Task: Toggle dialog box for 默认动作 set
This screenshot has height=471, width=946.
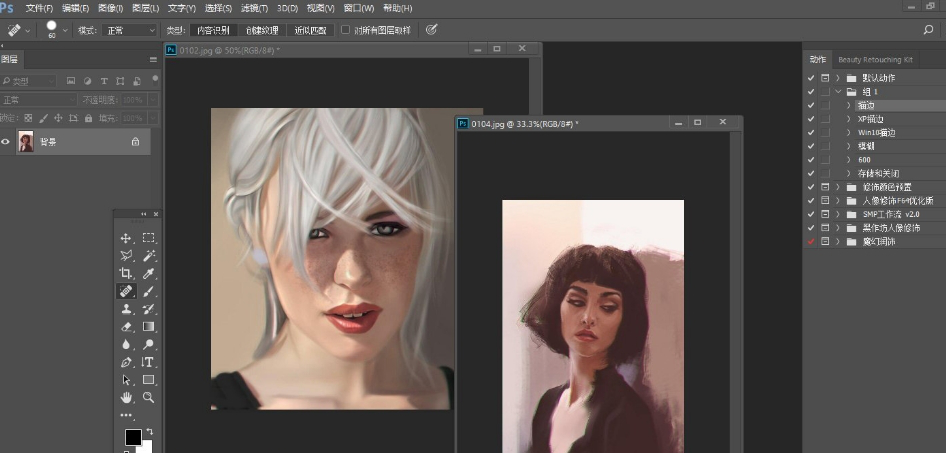Action: 825,78
